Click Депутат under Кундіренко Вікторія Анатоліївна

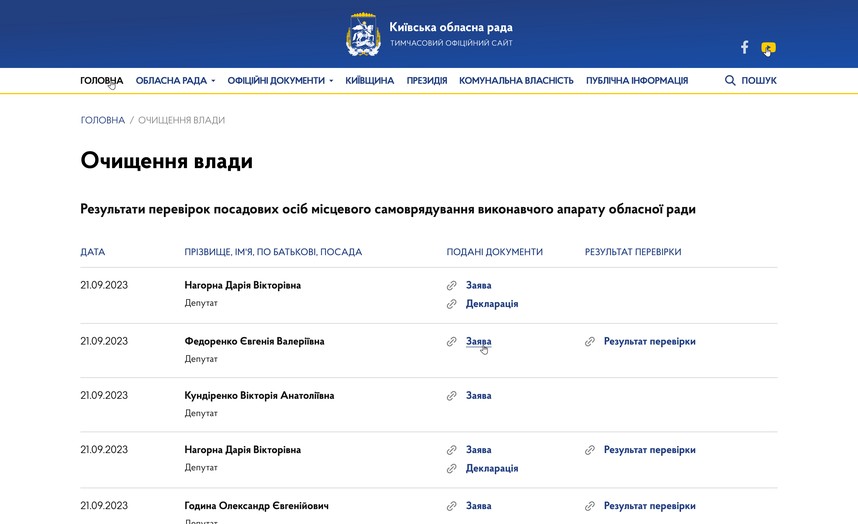[x=201, y=414]
